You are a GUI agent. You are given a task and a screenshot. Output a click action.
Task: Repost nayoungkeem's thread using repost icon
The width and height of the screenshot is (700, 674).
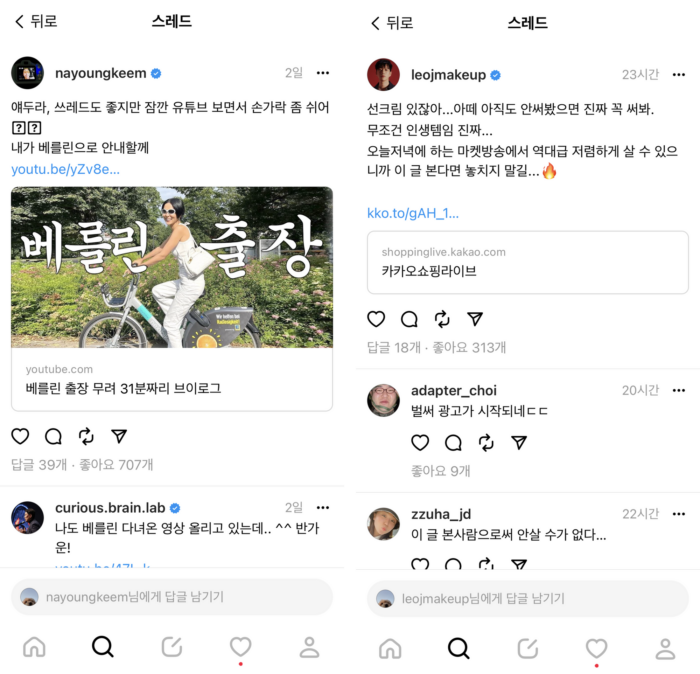pyautogui.click(x=86, y=436)
